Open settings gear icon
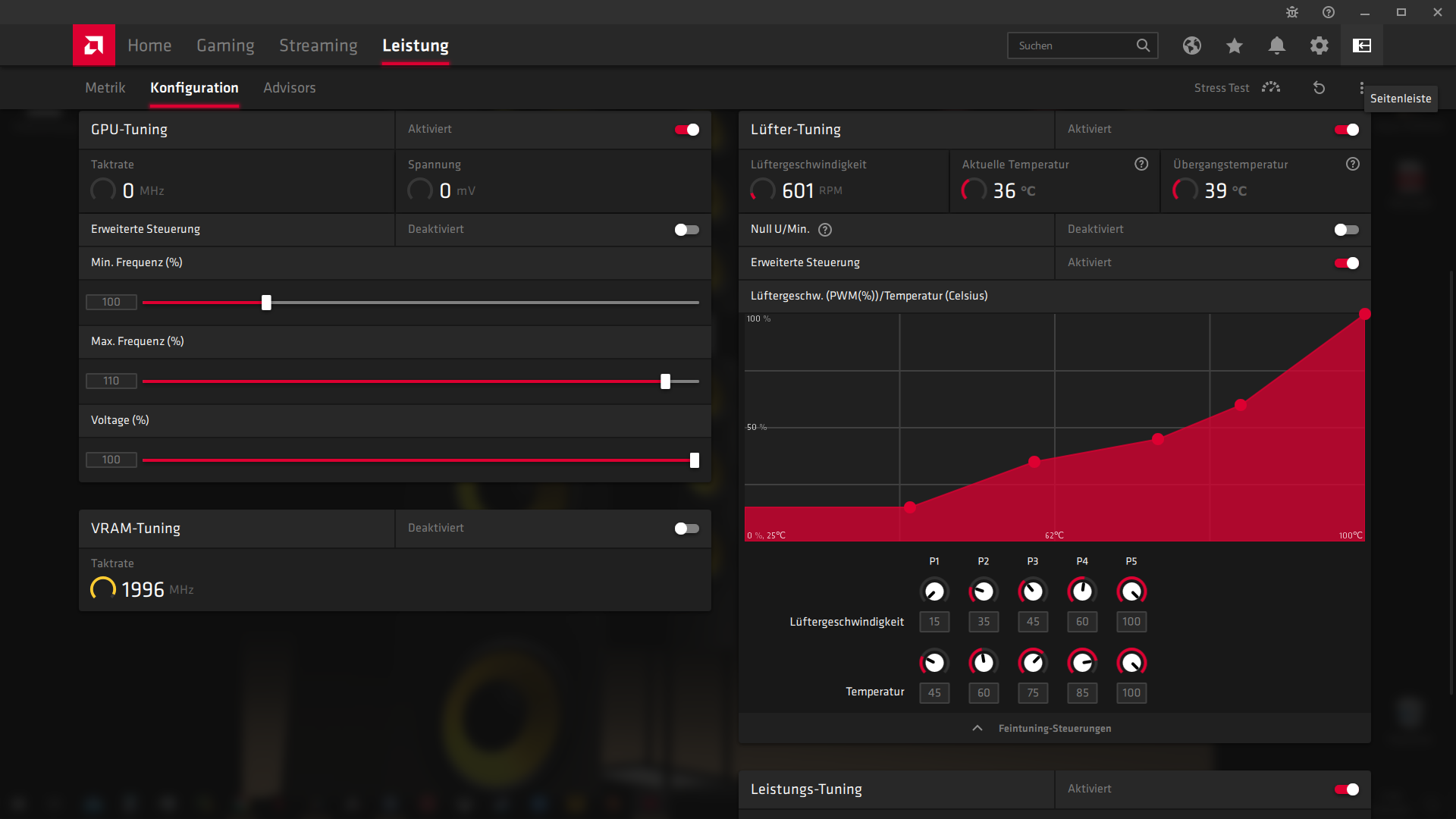Viewport: 1456px width, 819px height. (1319, 45)
